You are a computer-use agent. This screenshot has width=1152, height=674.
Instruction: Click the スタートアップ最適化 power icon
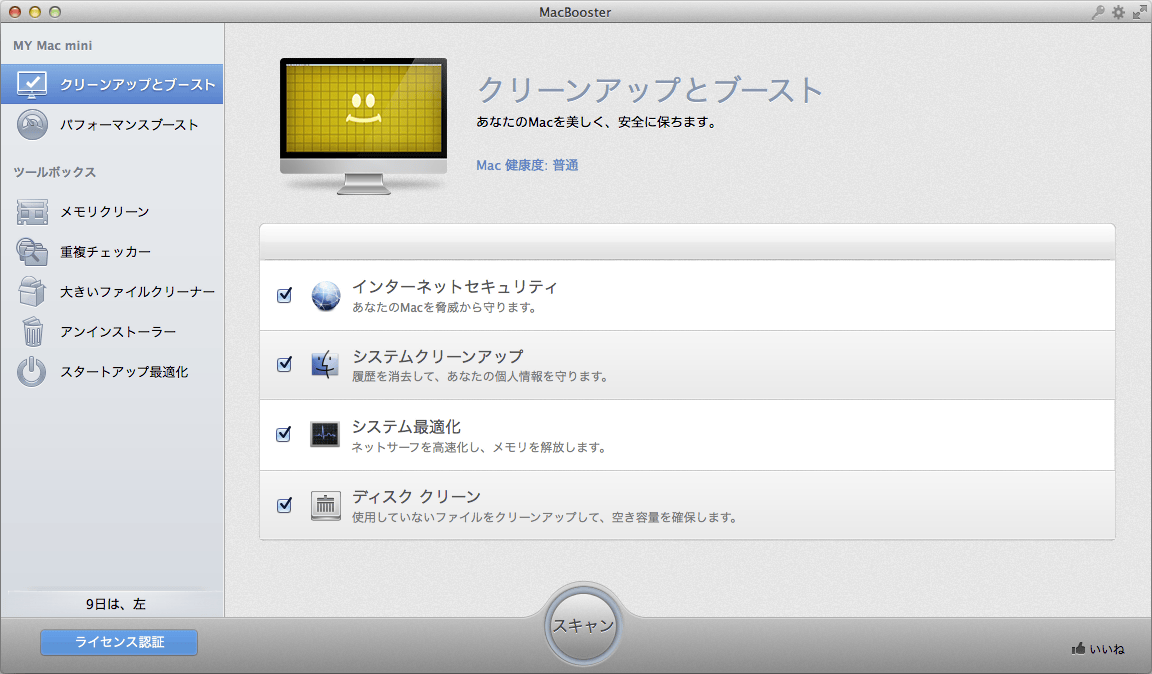click(32, 372)
